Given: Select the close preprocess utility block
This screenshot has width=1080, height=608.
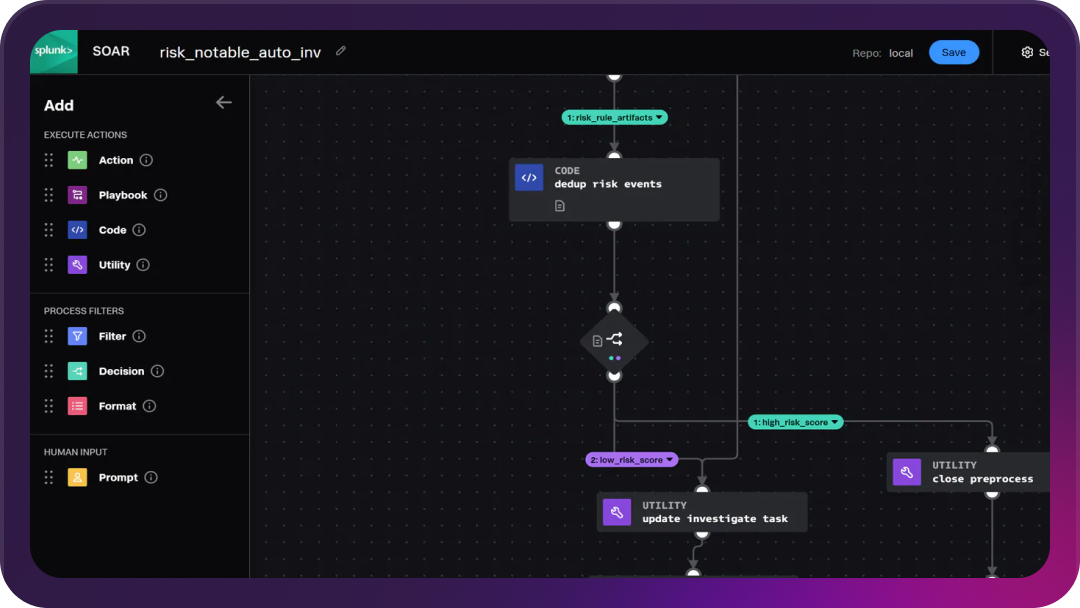Looking at the screenshot, I should click(970, 472).
